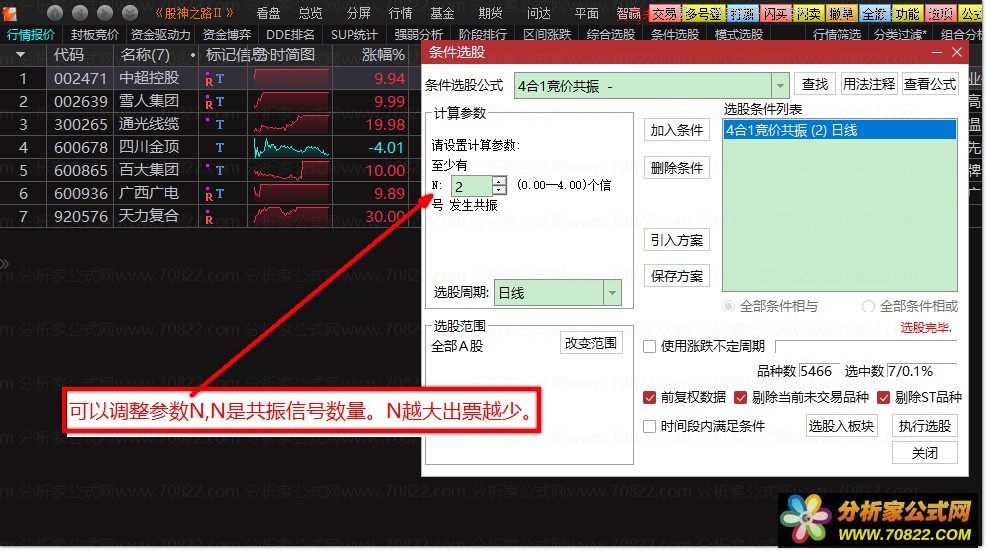Click the N parameter input field

[x=471, y=186]
